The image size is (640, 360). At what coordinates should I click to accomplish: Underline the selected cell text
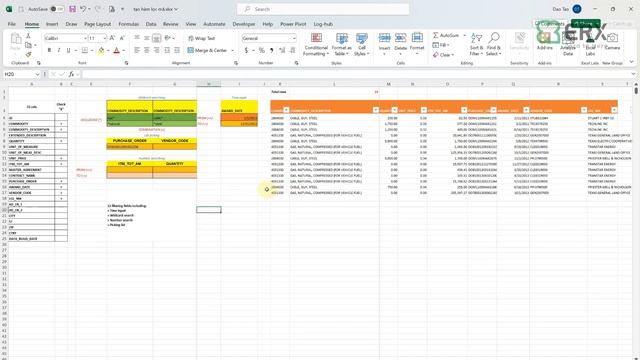click(x=68, y=50)
